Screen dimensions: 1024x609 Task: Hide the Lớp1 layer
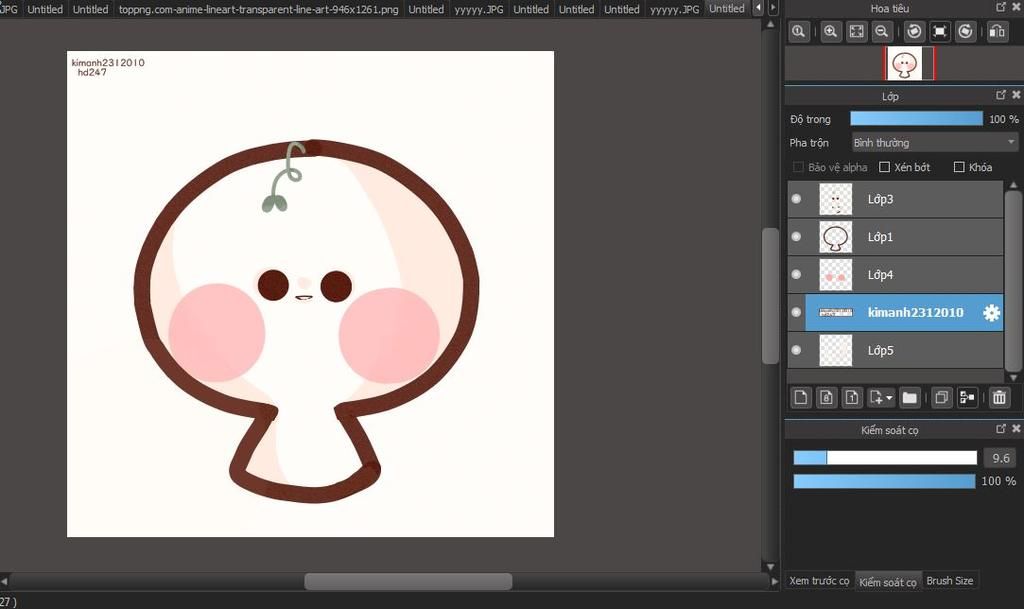[796, 236]
